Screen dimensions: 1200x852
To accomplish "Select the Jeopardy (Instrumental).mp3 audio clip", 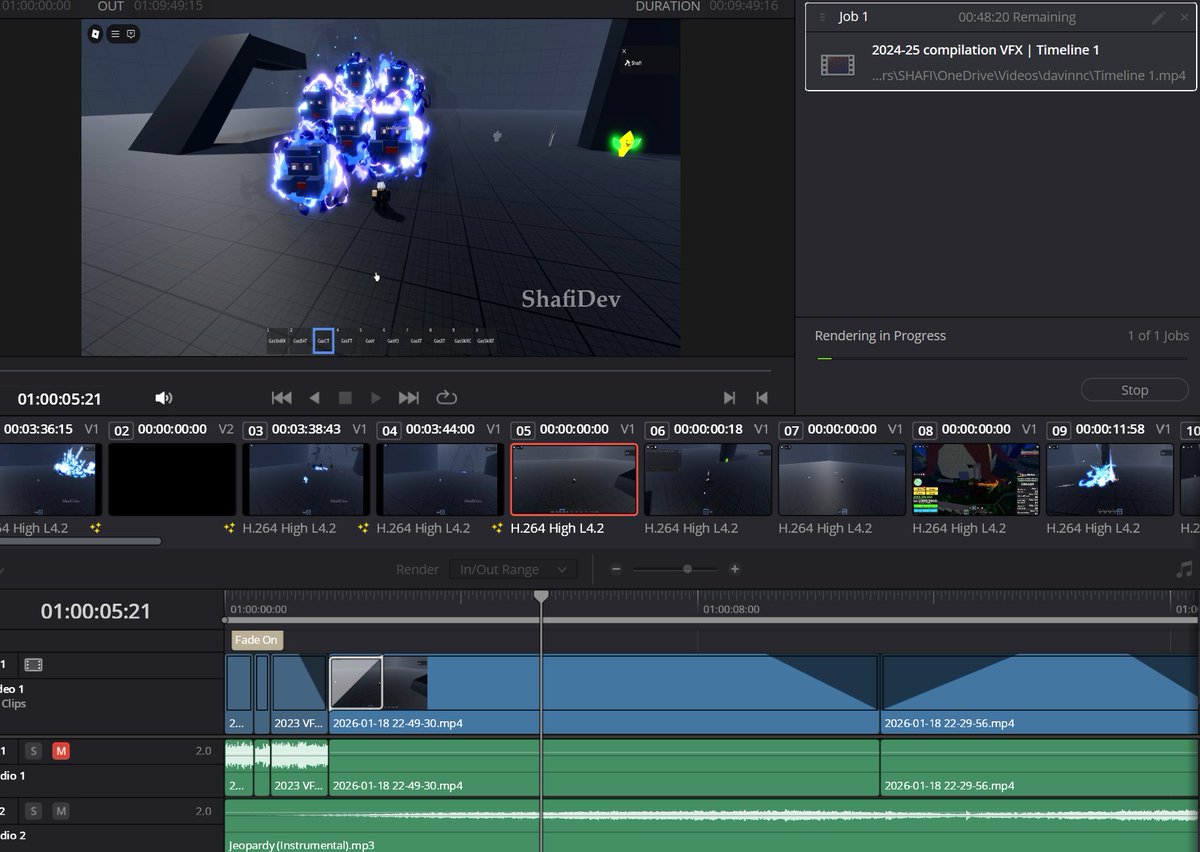I will click(712, 825).
